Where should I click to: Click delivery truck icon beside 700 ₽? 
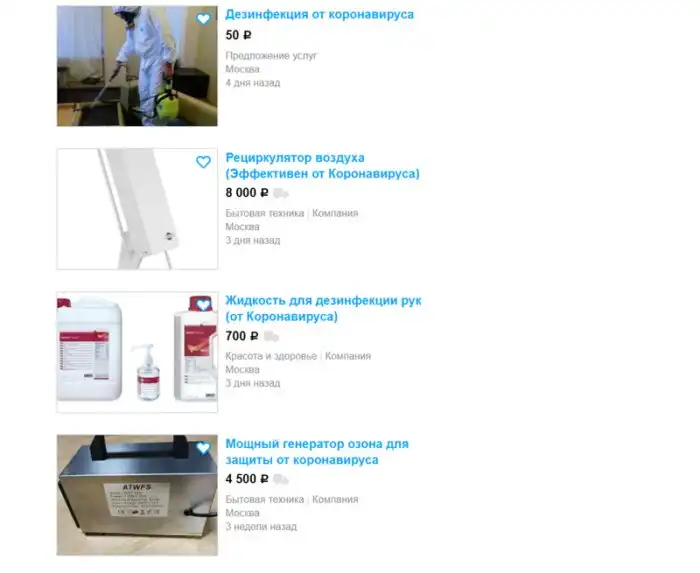tap(271, 336)
